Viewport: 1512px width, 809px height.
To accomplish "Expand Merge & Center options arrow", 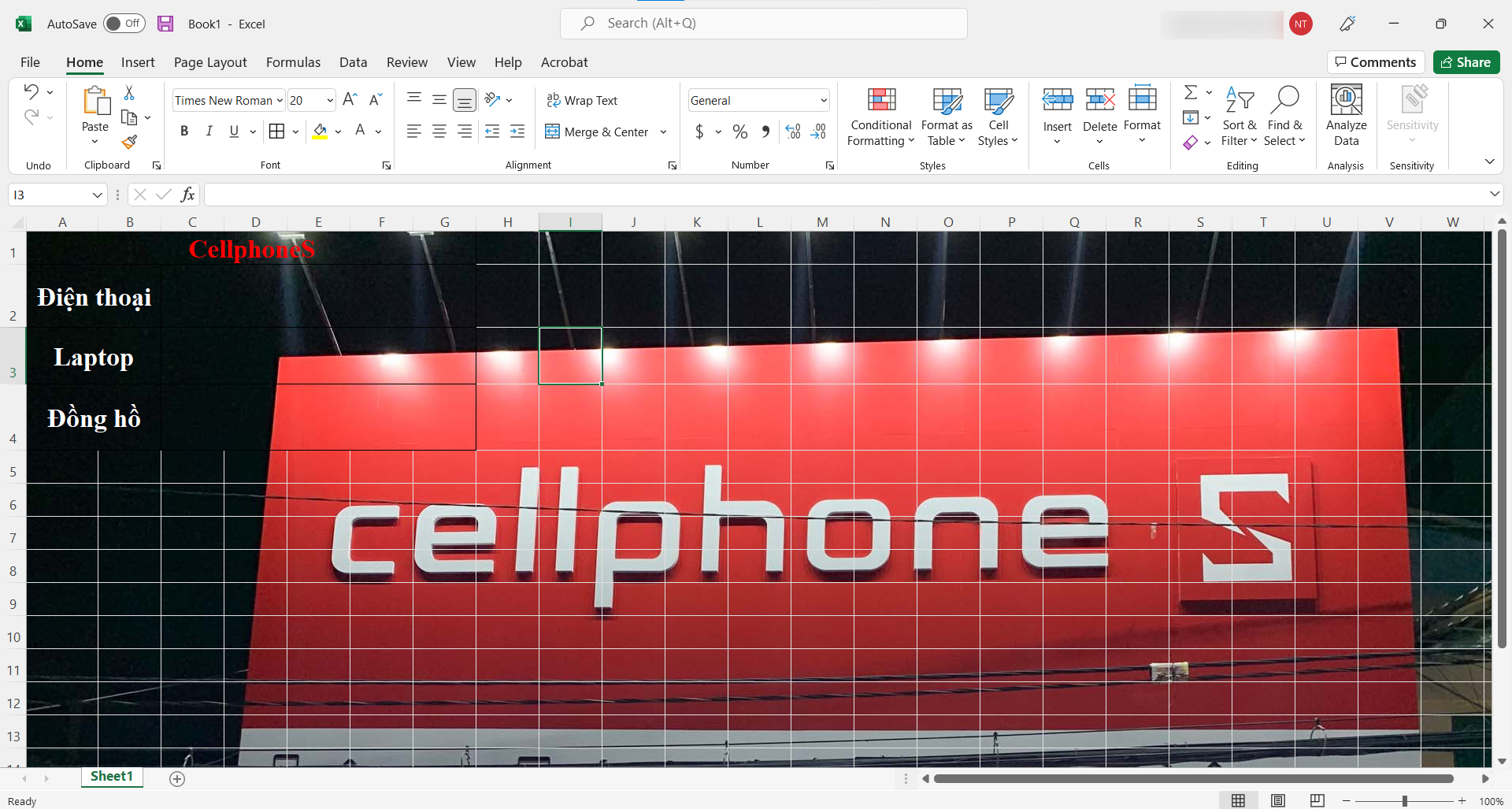I will click(x=664, y=132).
